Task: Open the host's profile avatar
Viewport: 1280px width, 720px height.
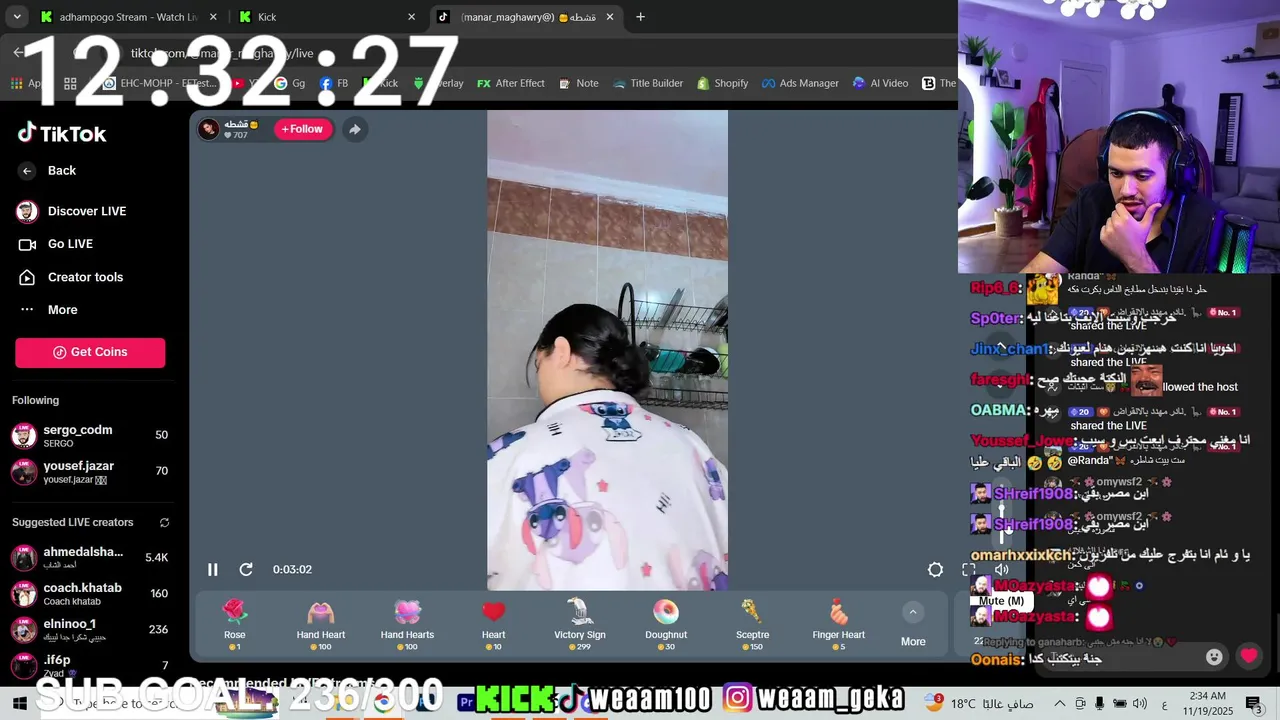Action: 208,129
